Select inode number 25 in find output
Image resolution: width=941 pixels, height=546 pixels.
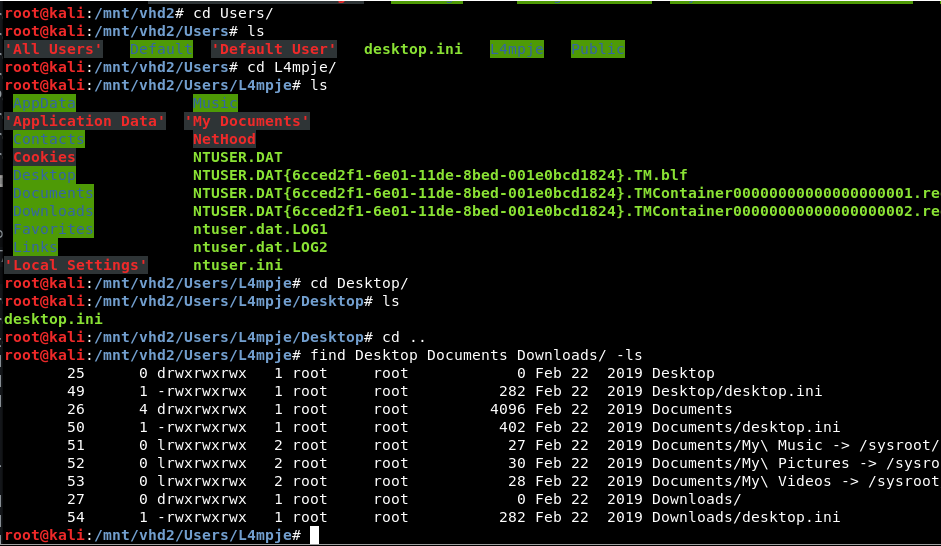coord(76,373)
